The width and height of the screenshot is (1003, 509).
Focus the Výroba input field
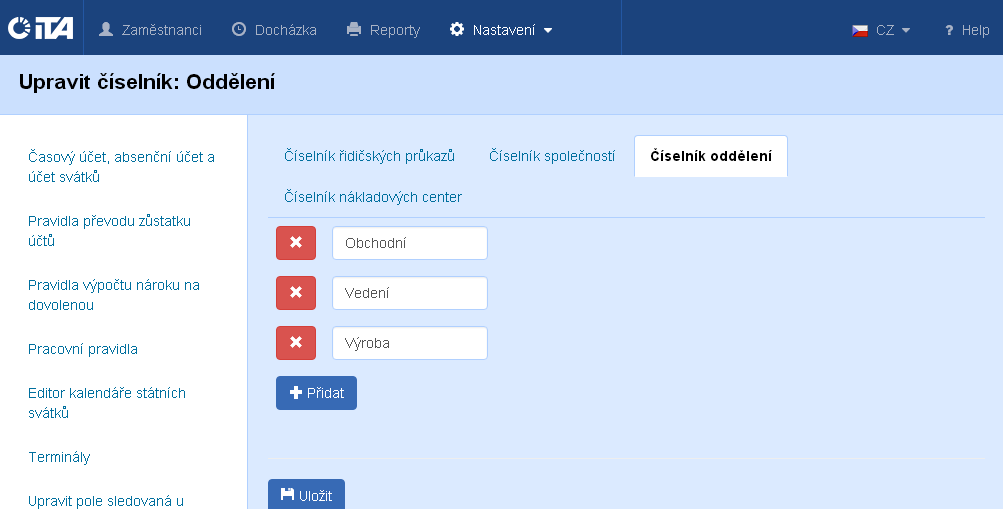(409, 343)
